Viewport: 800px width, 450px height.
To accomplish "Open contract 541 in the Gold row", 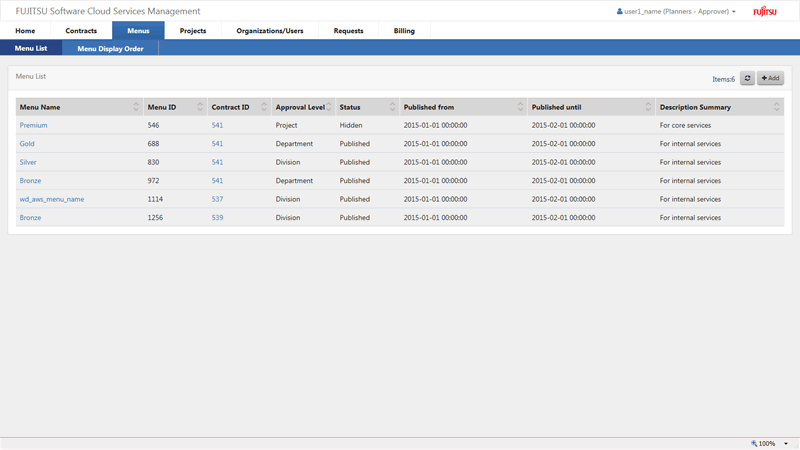I will 217,143.
